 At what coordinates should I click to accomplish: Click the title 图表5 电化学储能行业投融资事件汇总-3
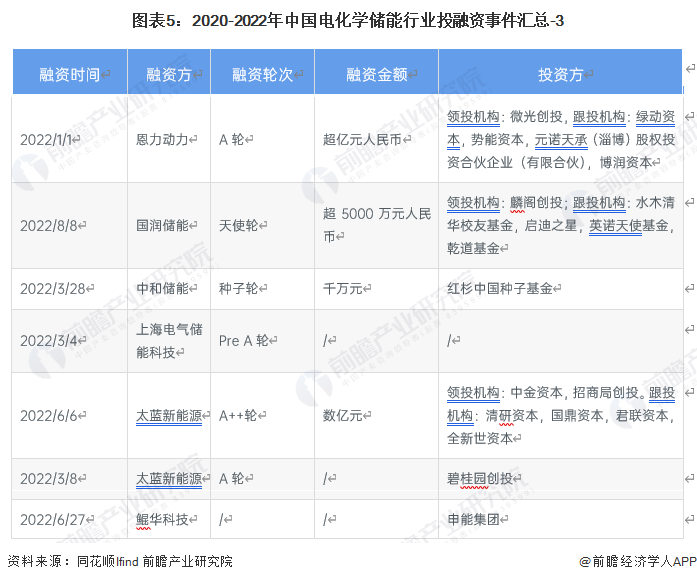tap(348, 20)
